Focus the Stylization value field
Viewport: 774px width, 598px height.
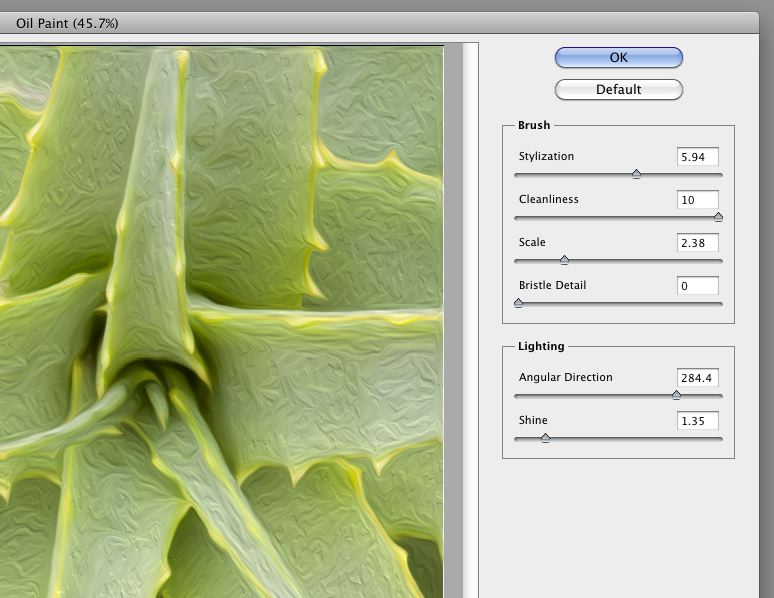(x=697, y=157)
